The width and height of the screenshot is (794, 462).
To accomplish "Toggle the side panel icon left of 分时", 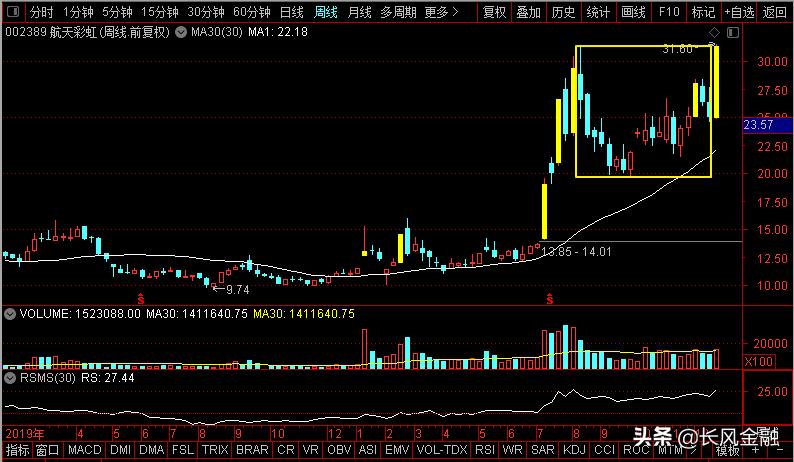I will (x=13, y=11).
